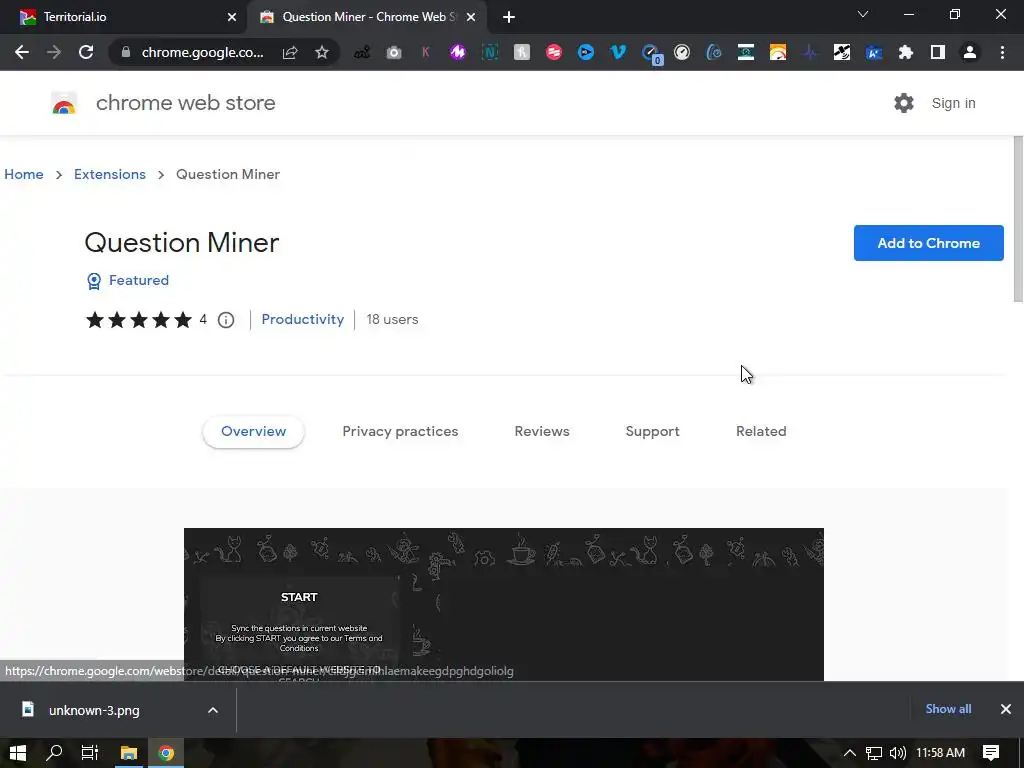Expand the unknown-3.png download options chevron

(213, 710)
